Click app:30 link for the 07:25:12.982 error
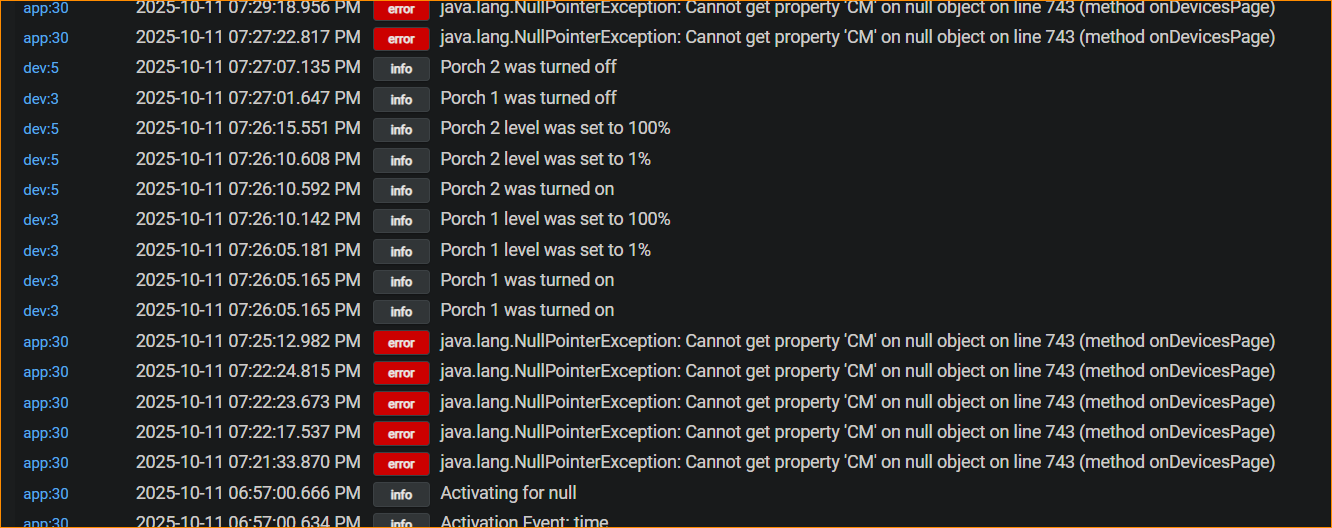Screen dimensions: 1332x528 [46, 342]
